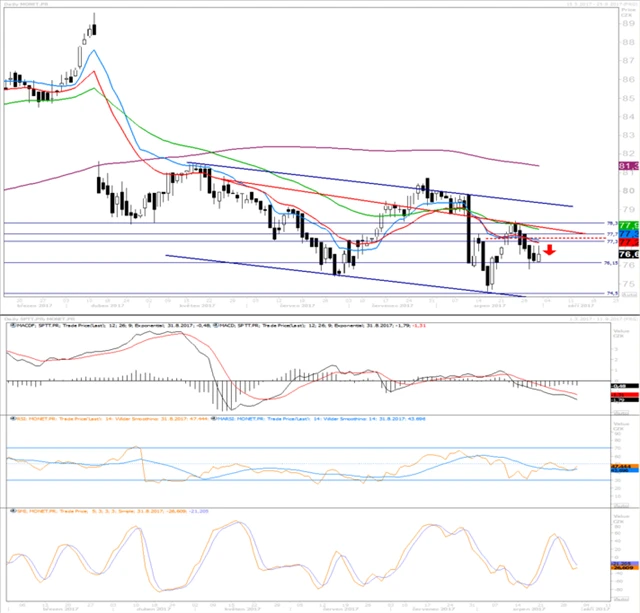Click the tallest candlestick near 89 peak
The image size is (640, 613).
pyautogui.click(x=92, y=26)
